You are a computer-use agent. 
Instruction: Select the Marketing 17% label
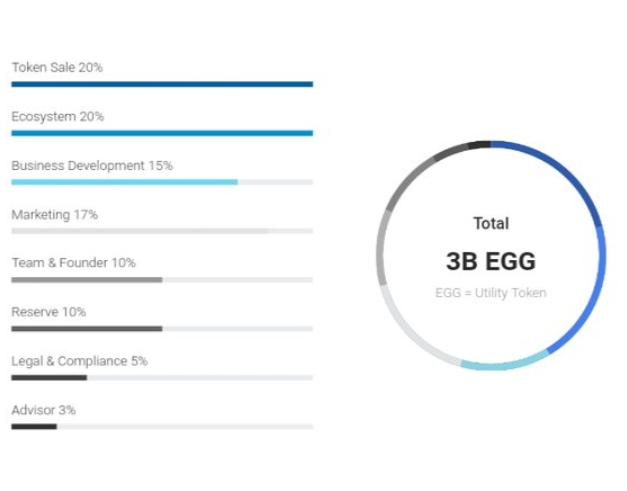pyautogui.click(x=54, y=214)
